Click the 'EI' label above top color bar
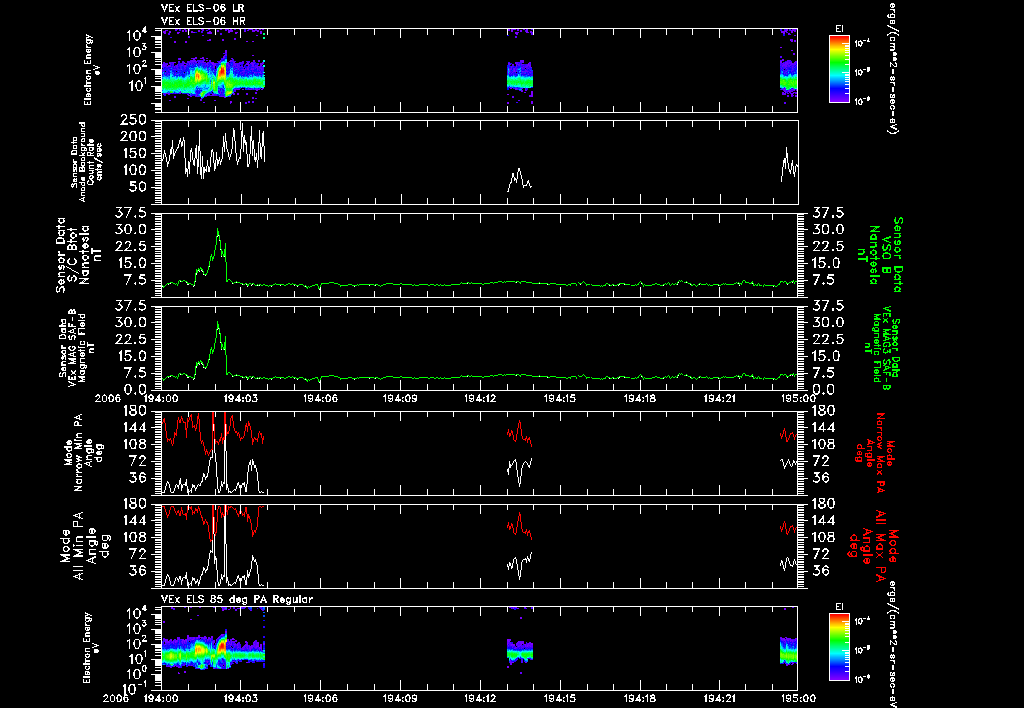1024x708 pixels. tap(839, 29)
